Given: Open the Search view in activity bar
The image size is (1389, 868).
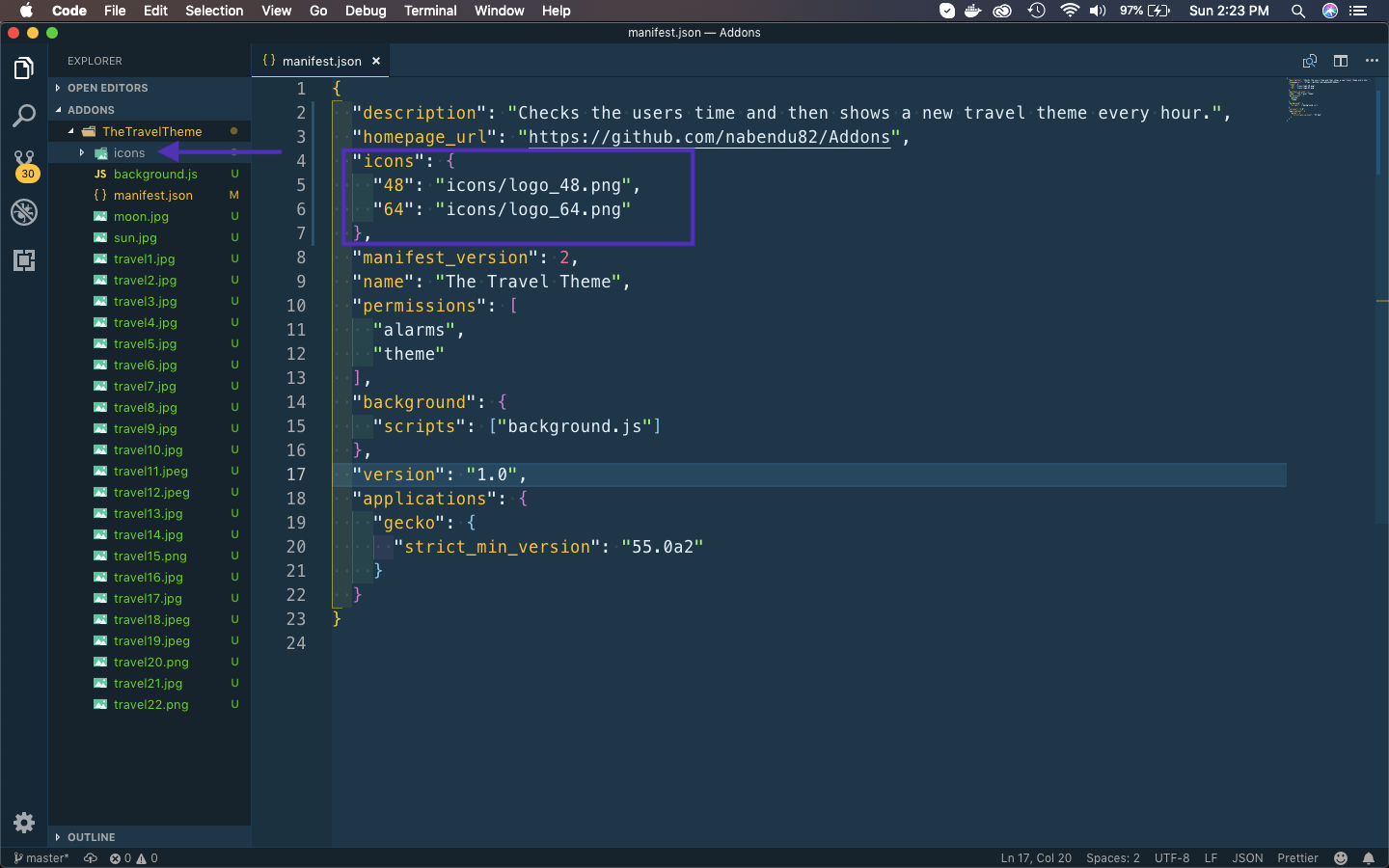Looking at the screenshot, I should [x=24, y=117].
